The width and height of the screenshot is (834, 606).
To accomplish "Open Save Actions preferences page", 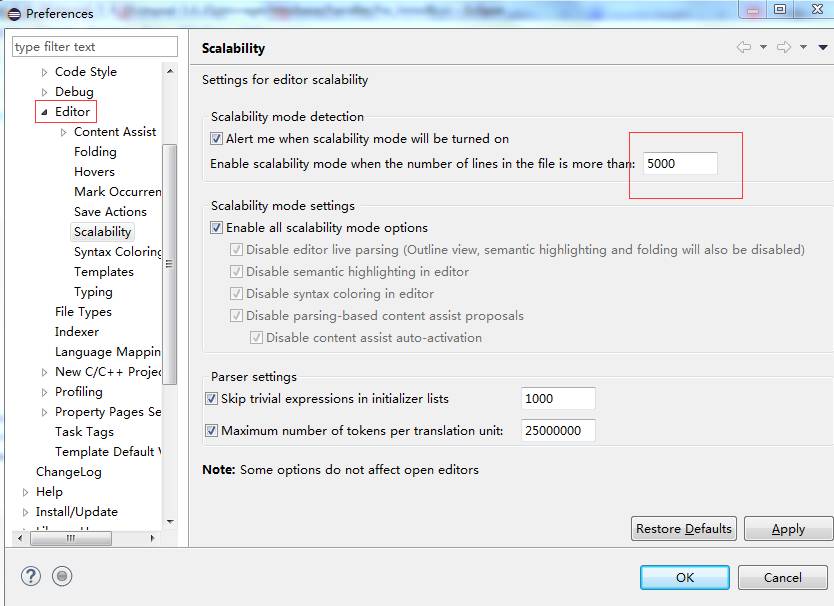I will (x=110, y=212).
